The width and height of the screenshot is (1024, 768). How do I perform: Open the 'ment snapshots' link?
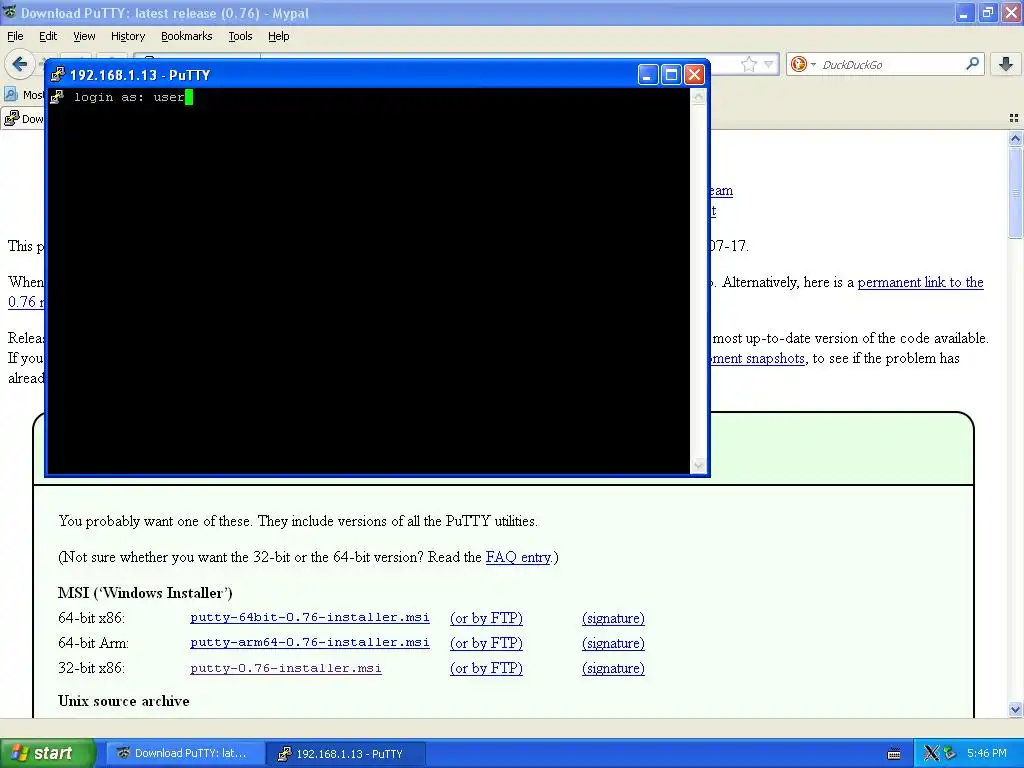click(758, 358)
